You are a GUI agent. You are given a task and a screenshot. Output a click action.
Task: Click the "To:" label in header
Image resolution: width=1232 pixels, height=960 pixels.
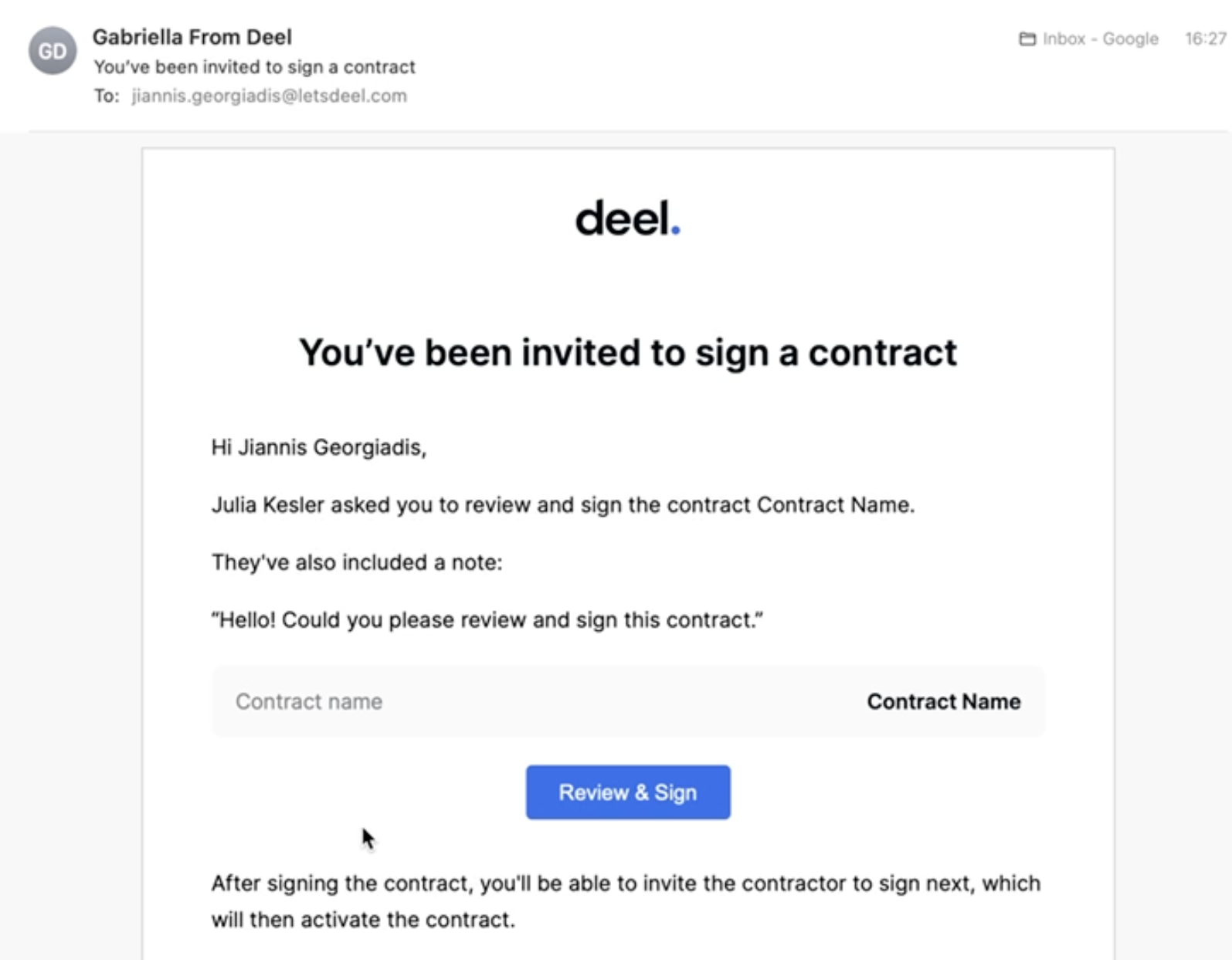[x=107, y=96]
